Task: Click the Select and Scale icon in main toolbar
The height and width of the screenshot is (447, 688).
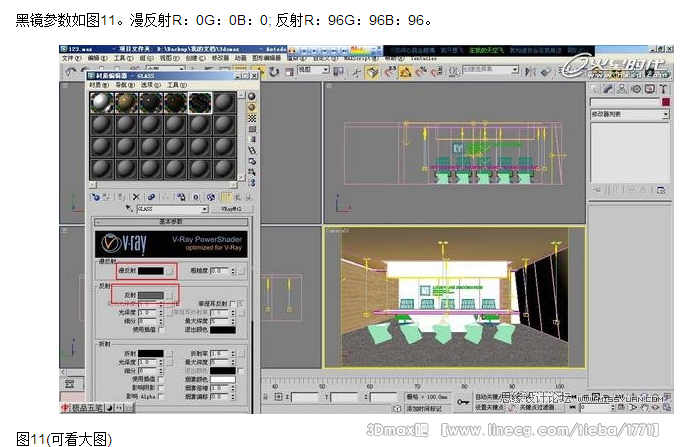Action: pyautogui.click(x=288, y=71)
